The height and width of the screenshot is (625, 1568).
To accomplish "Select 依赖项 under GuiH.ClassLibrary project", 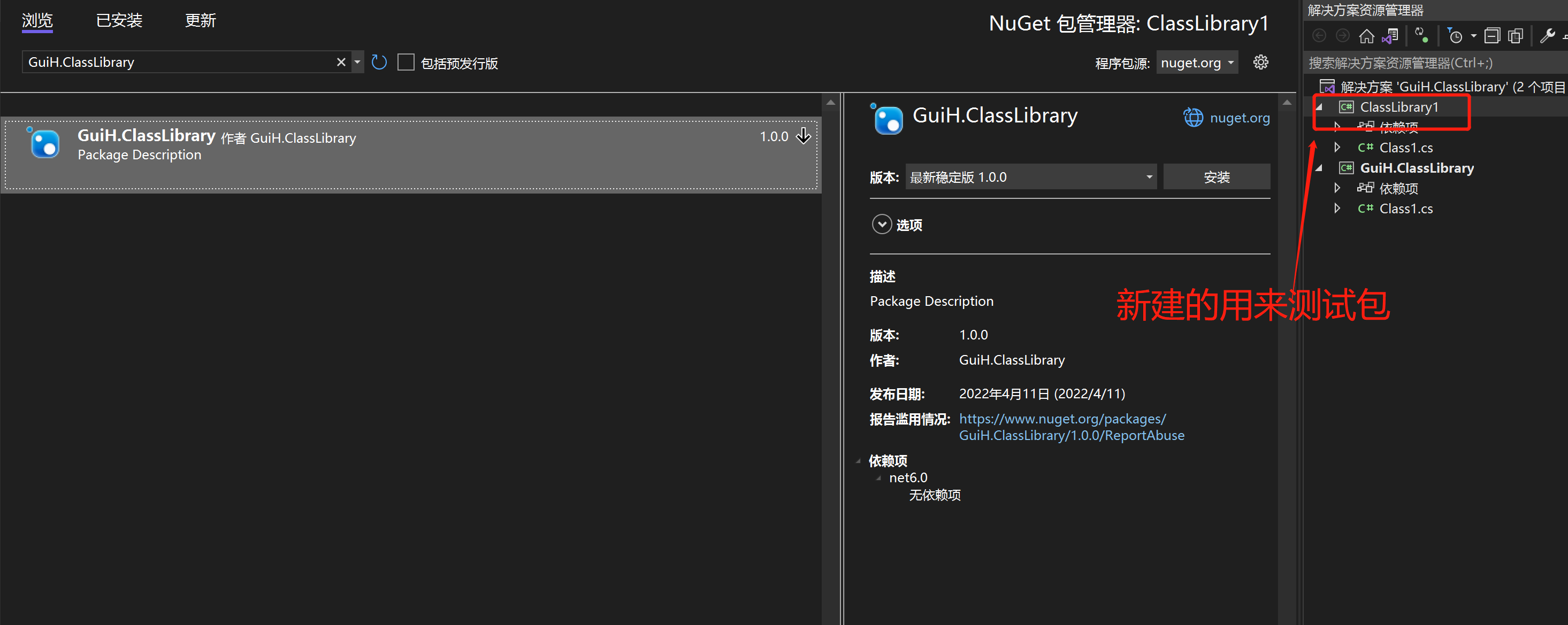I will click(x=1398, y=188).
